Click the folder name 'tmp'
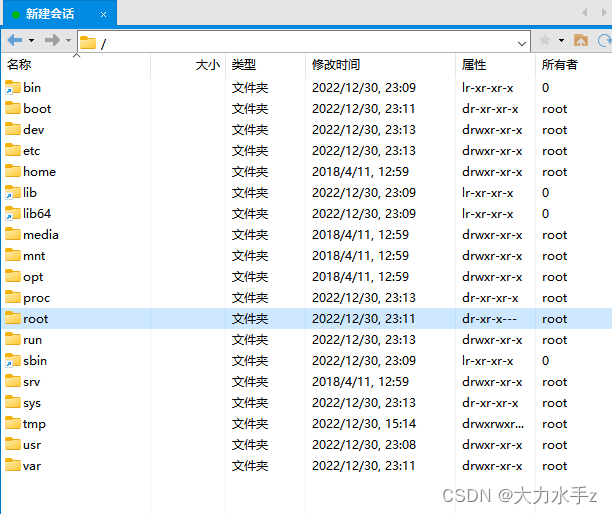This screenshot has height=514, width=612. (x=34, y=424)
